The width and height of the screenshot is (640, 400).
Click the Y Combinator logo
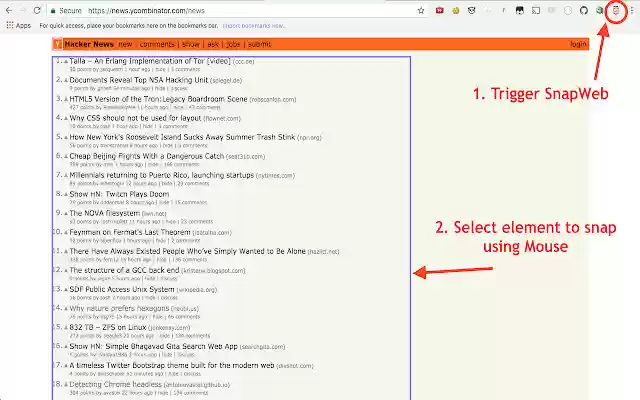(58, 44)
